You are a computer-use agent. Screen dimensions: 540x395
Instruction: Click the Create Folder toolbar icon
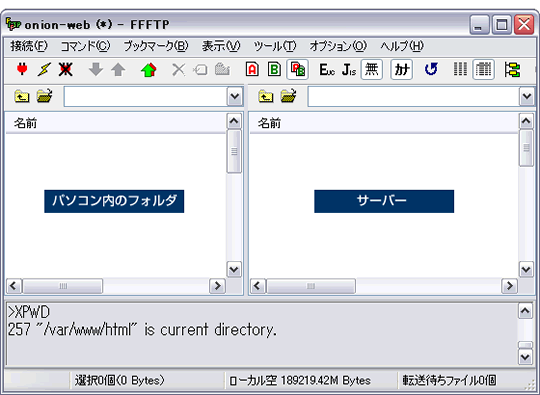click(x=222, y=69)
